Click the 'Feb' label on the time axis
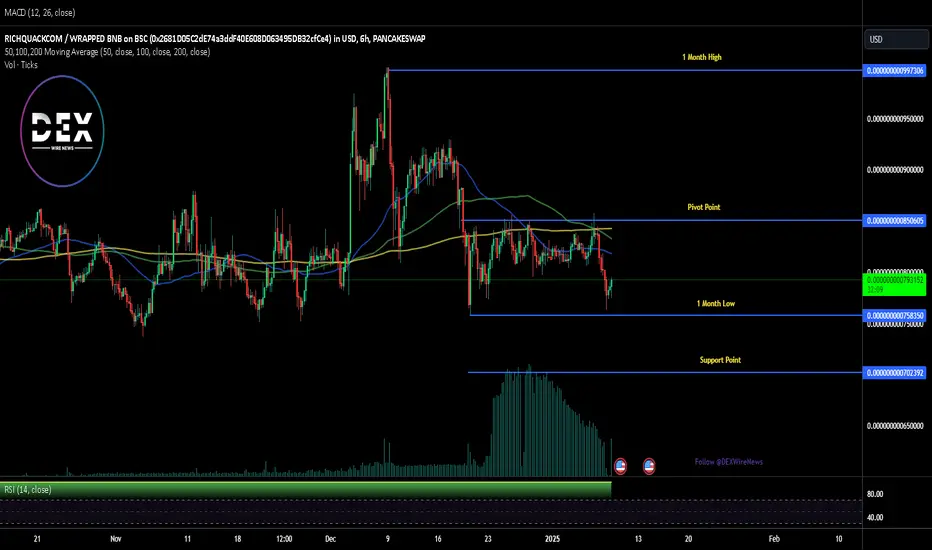 774,539
